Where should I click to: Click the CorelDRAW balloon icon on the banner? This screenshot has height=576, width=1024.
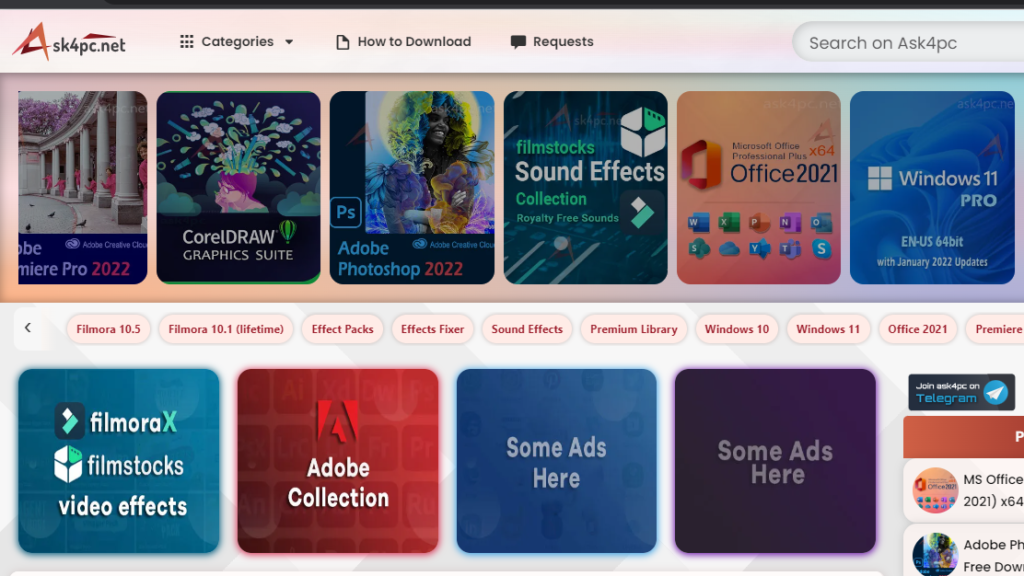[x=287, y=231]
